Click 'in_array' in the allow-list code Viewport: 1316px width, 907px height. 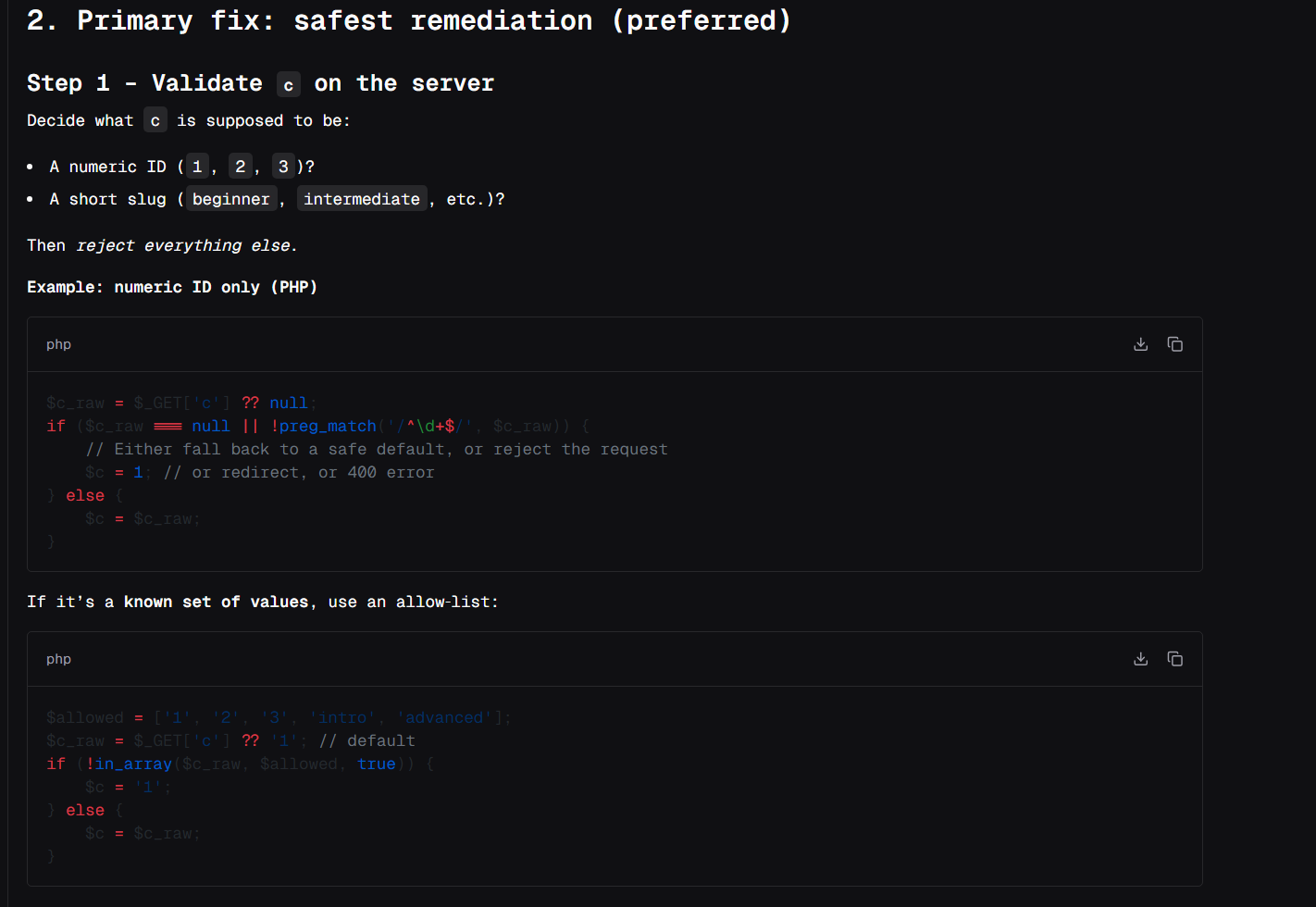click(x=133, y=764)
